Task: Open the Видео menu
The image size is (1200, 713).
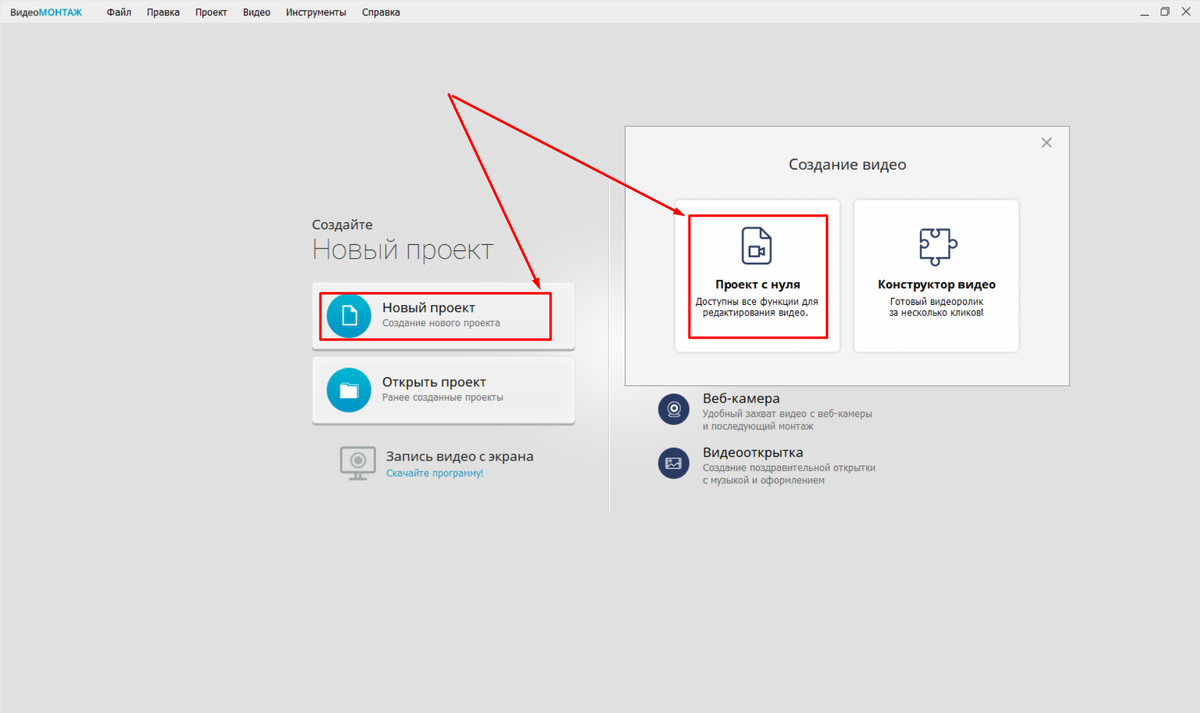Action: coord(257,12)
